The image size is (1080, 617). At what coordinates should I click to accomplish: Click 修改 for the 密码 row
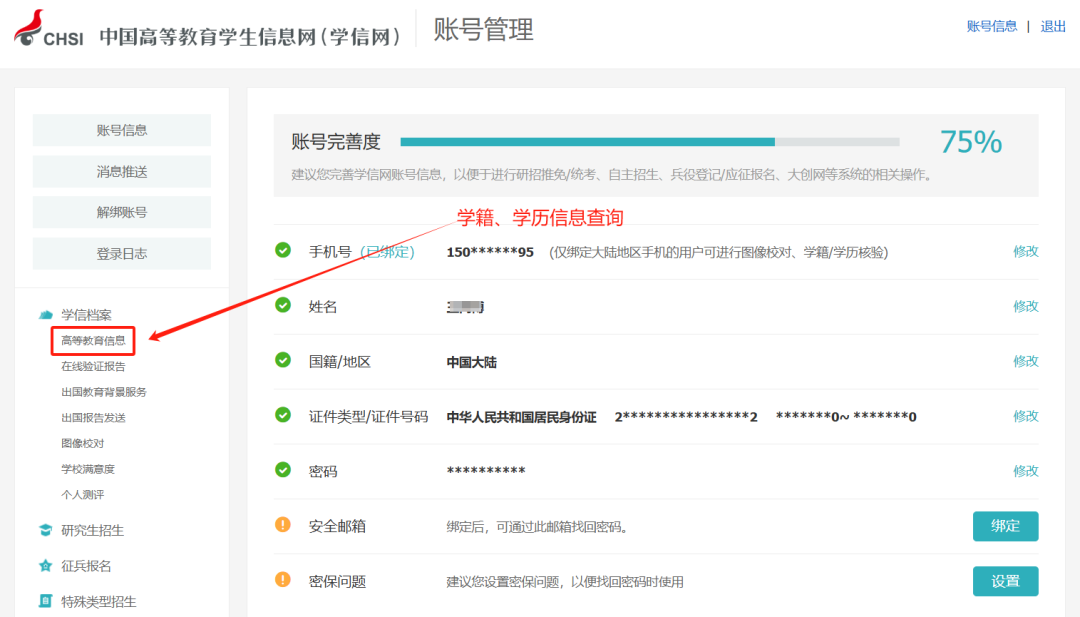(x=1026, y=471)
